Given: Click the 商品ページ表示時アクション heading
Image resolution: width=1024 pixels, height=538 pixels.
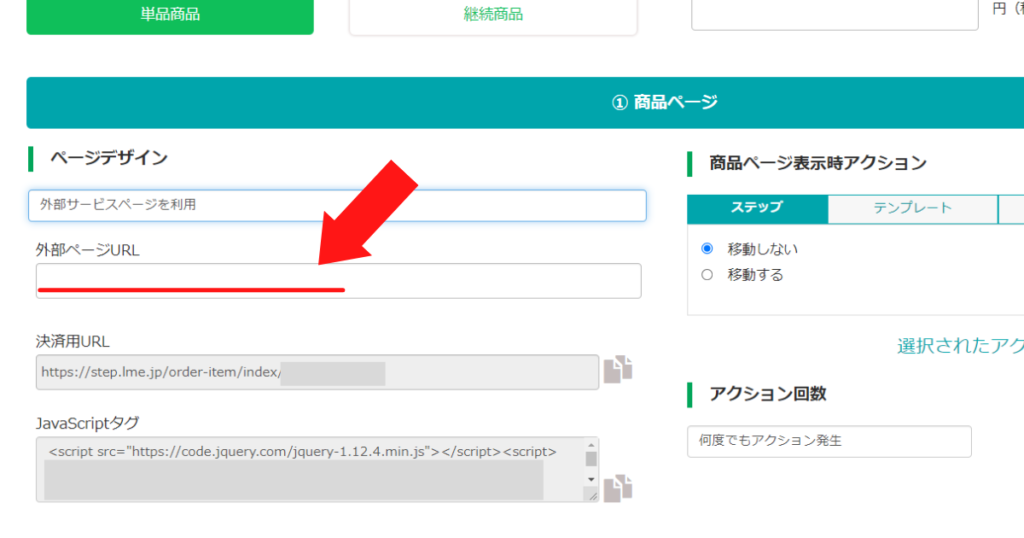Looking at the screenshot, I should pyautogui.click(x=818, y=163).
